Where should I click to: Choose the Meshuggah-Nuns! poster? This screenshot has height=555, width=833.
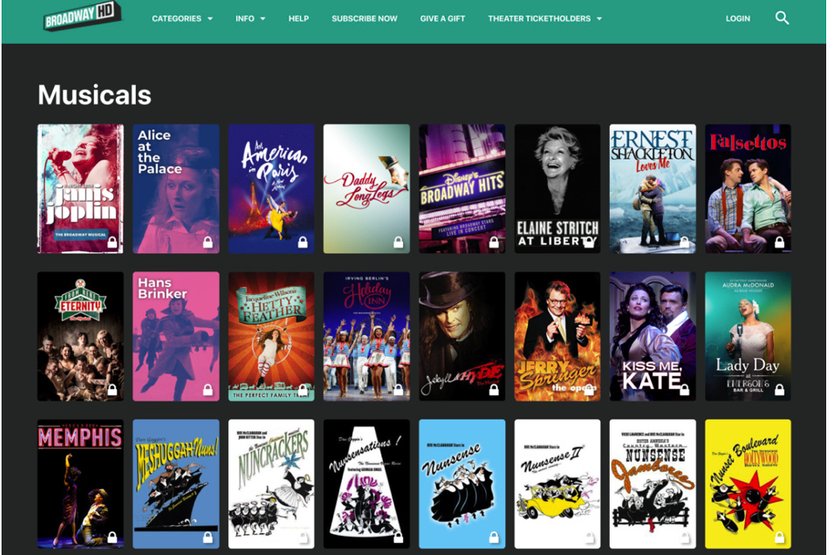176,484
